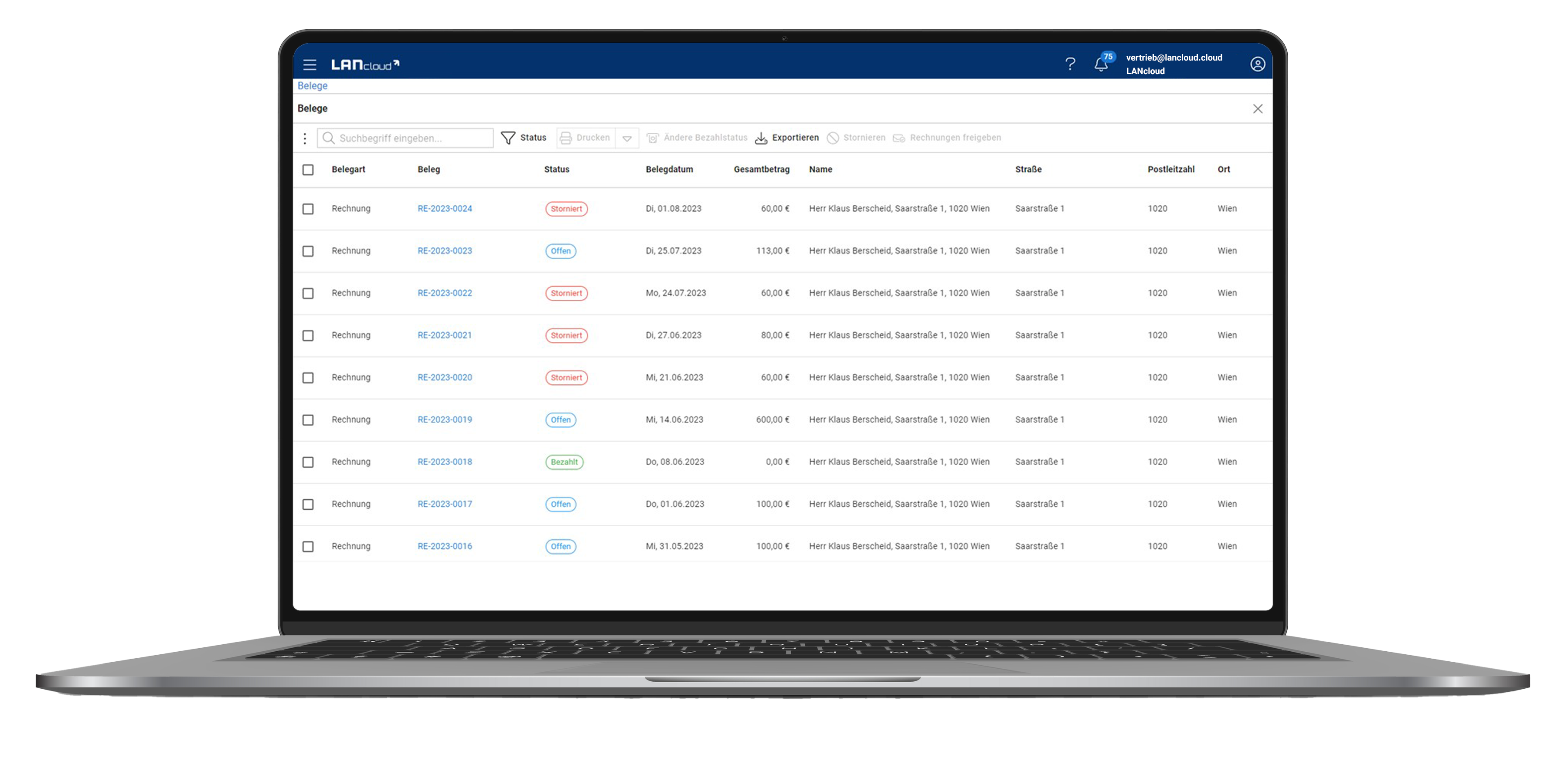Viewport: 1568px width, 775px height.
Task: Select the Belege breadcrumb tab
Action: (x=314, y=85)
